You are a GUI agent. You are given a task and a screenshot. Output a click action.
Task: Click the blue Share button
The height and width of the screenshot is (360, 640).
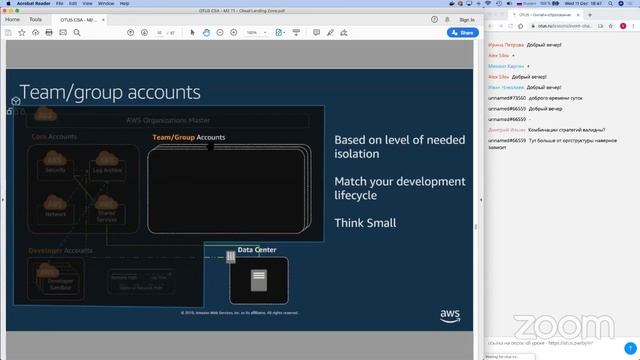point(463,33)
